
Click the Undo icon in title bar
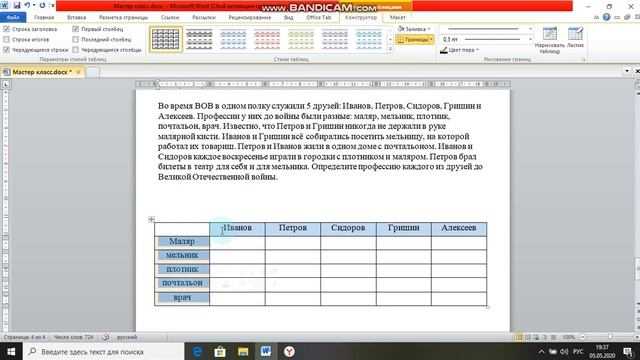click(x=27, y=5)
